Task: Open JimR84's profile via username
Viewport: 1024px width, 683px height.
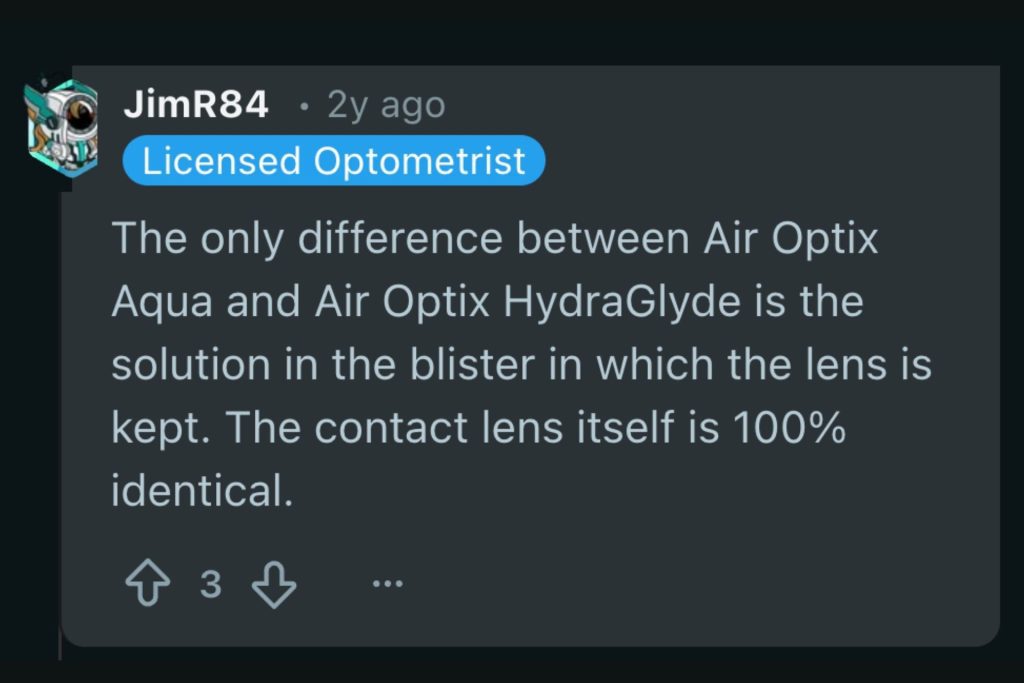Action: 196,103
